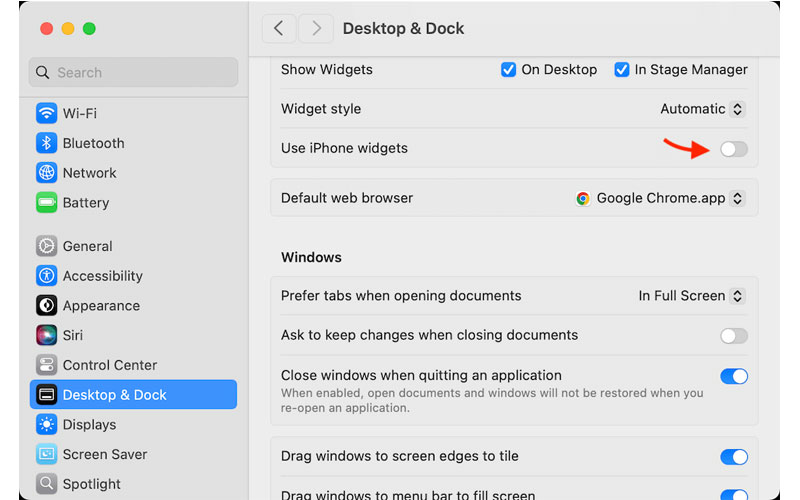Click the Desktop & Dock icon
The image size is (800, 500).
tap(46, 394)
